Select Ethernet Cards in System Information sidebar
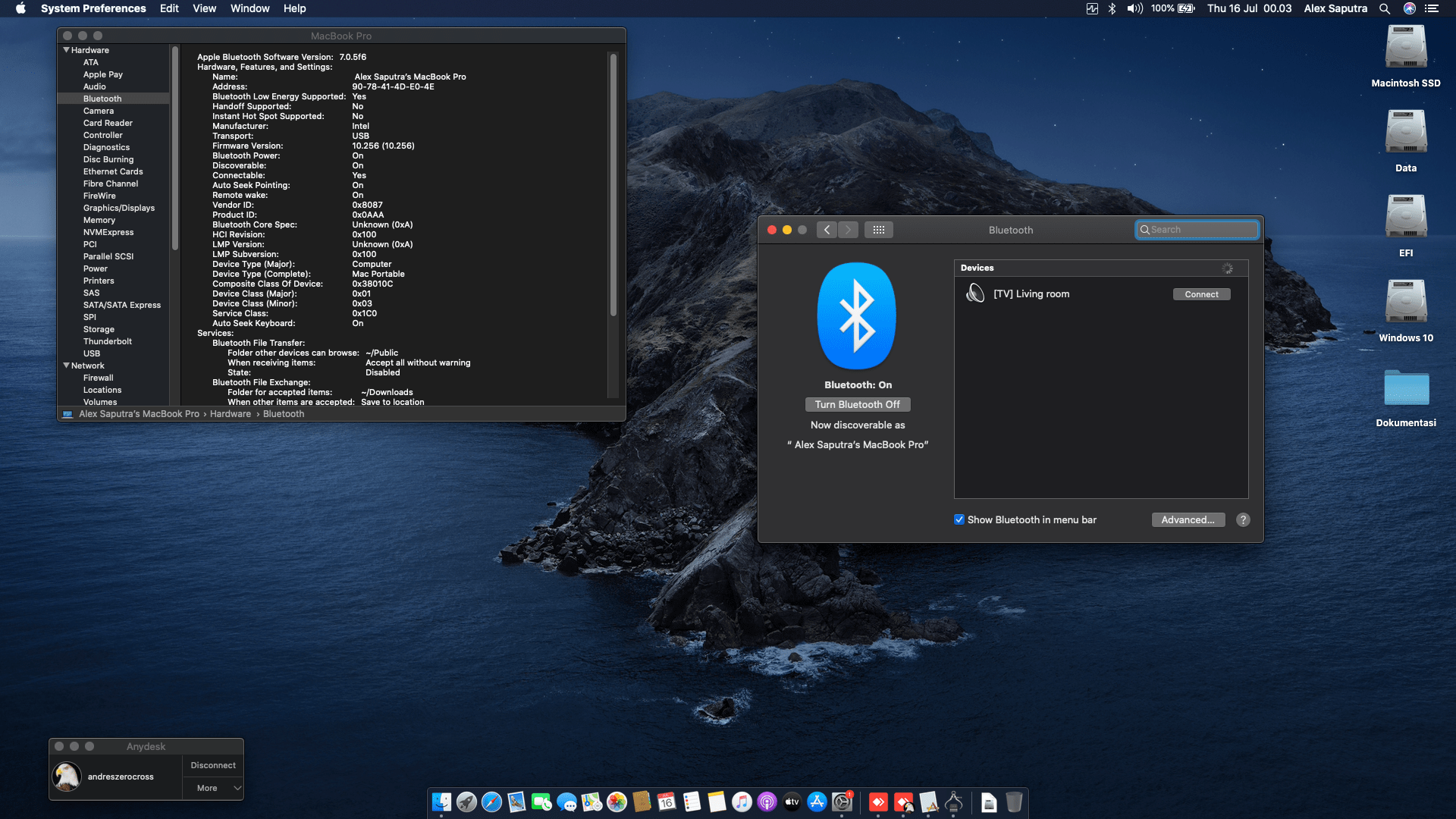Viewport: 1456px width, 819px height. point(112,171)
